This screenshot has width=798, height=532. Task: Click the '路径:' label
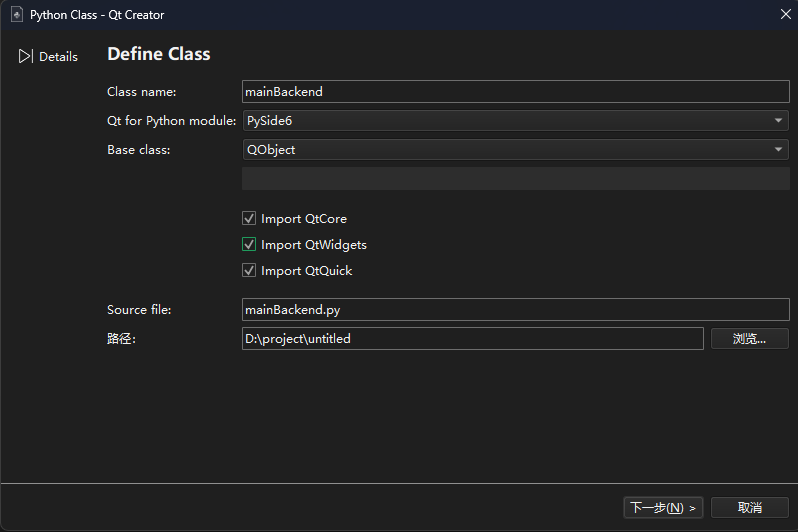click(x=121, y=339)
